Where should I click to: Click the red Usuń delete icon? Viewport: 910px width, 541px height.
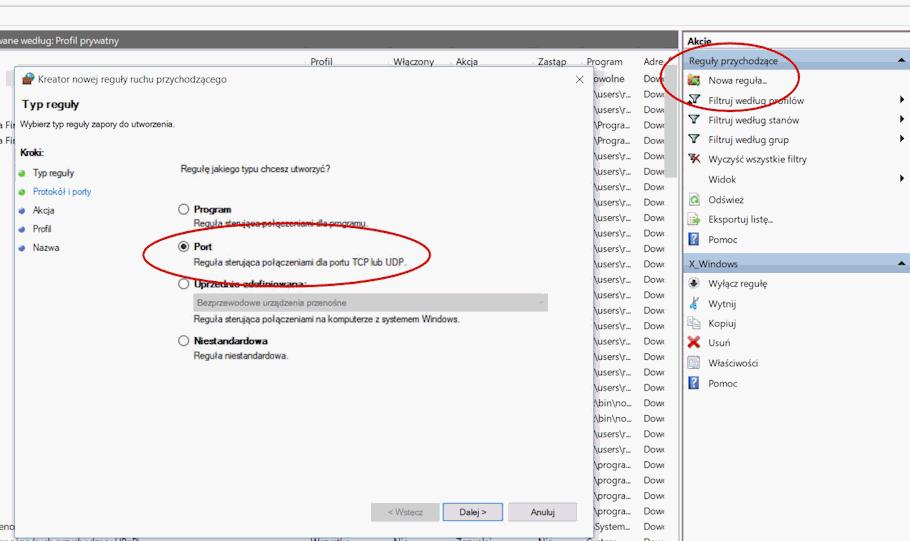(x=694, y=343)
